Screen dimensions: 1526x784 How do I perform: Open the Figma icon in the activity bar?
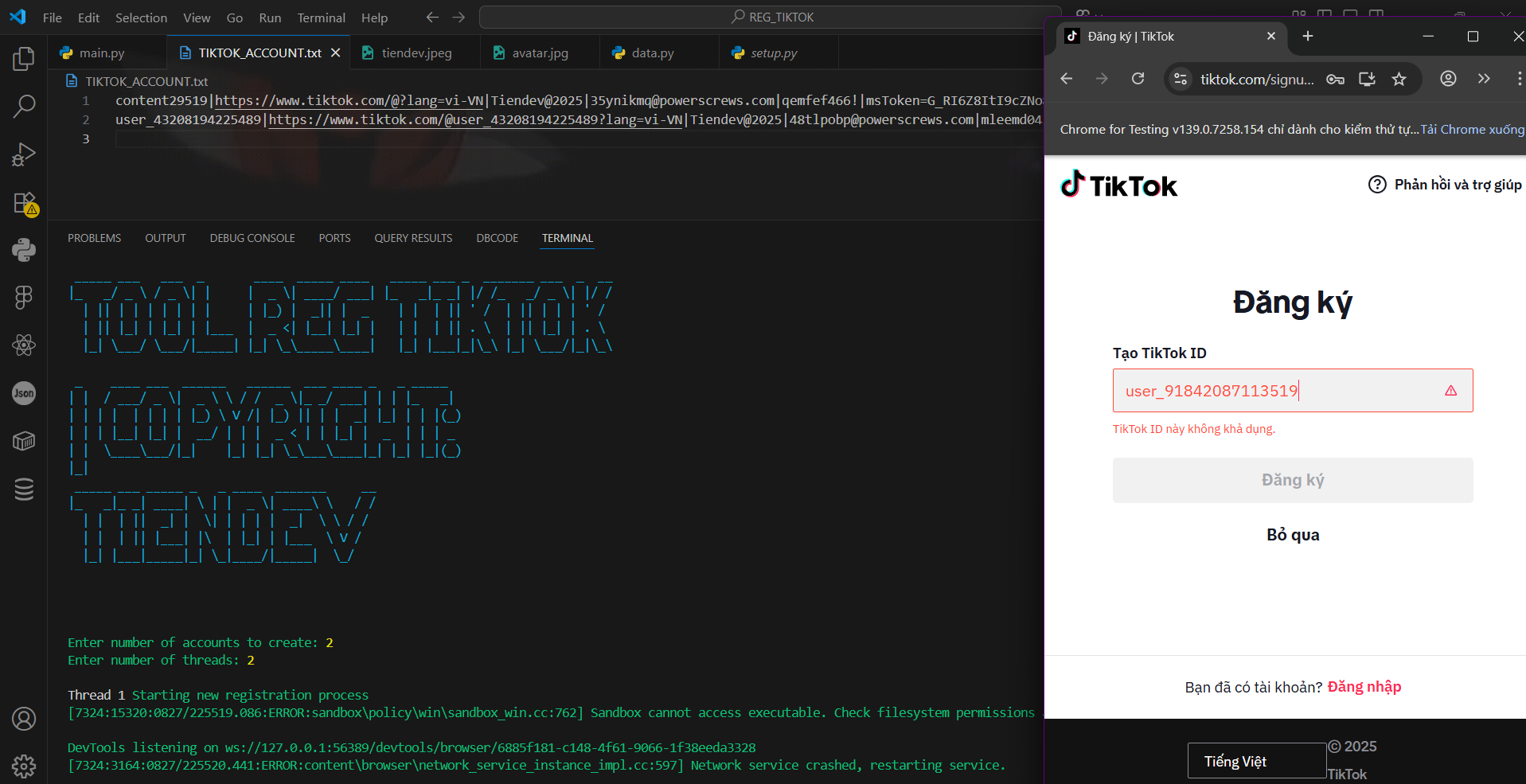24,298
